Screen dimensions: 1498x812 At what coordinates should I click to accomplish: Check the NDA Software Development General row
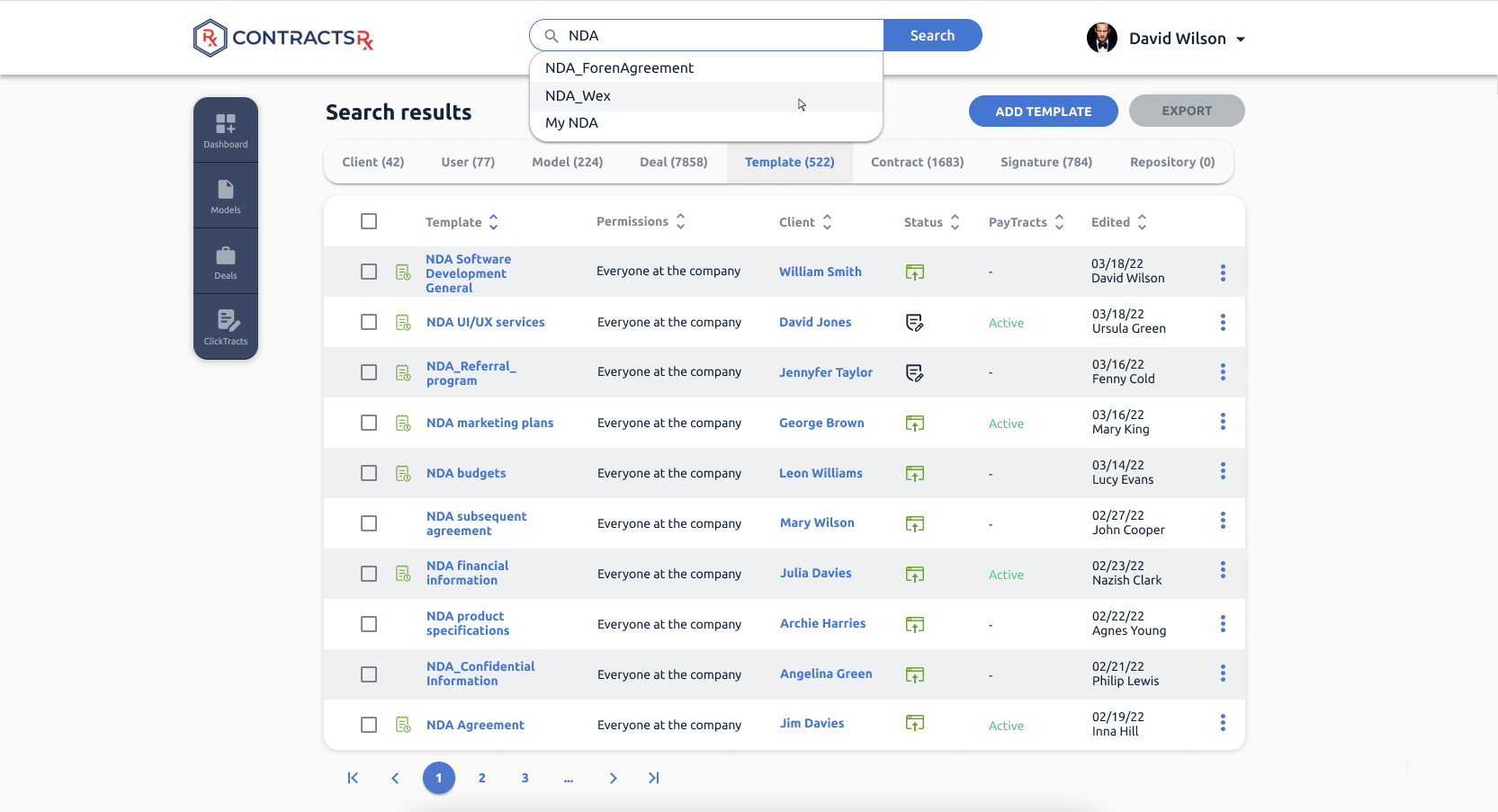coord(369,272)
